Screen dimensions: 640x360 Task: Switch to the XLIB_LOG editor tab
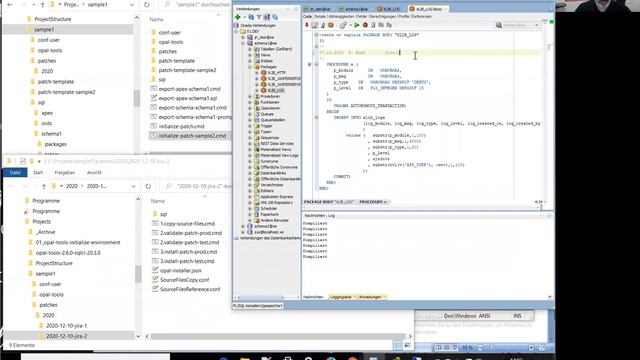tap(389, 9)
